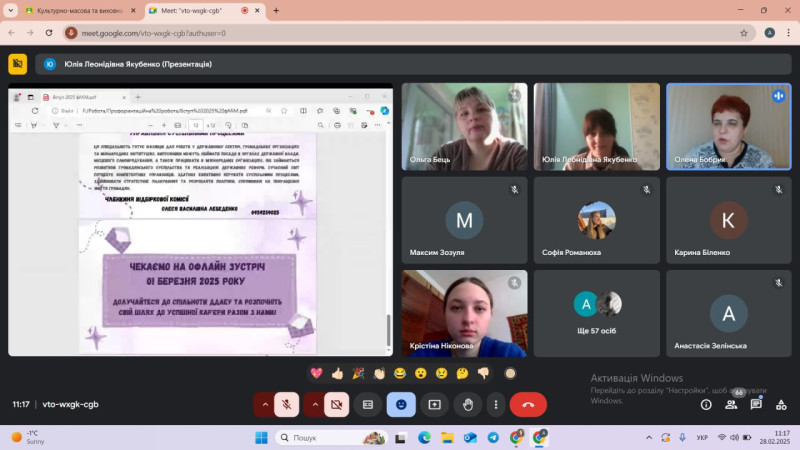
Task: Leave the call with red hang-up button
Action: (x=528, y=404)
